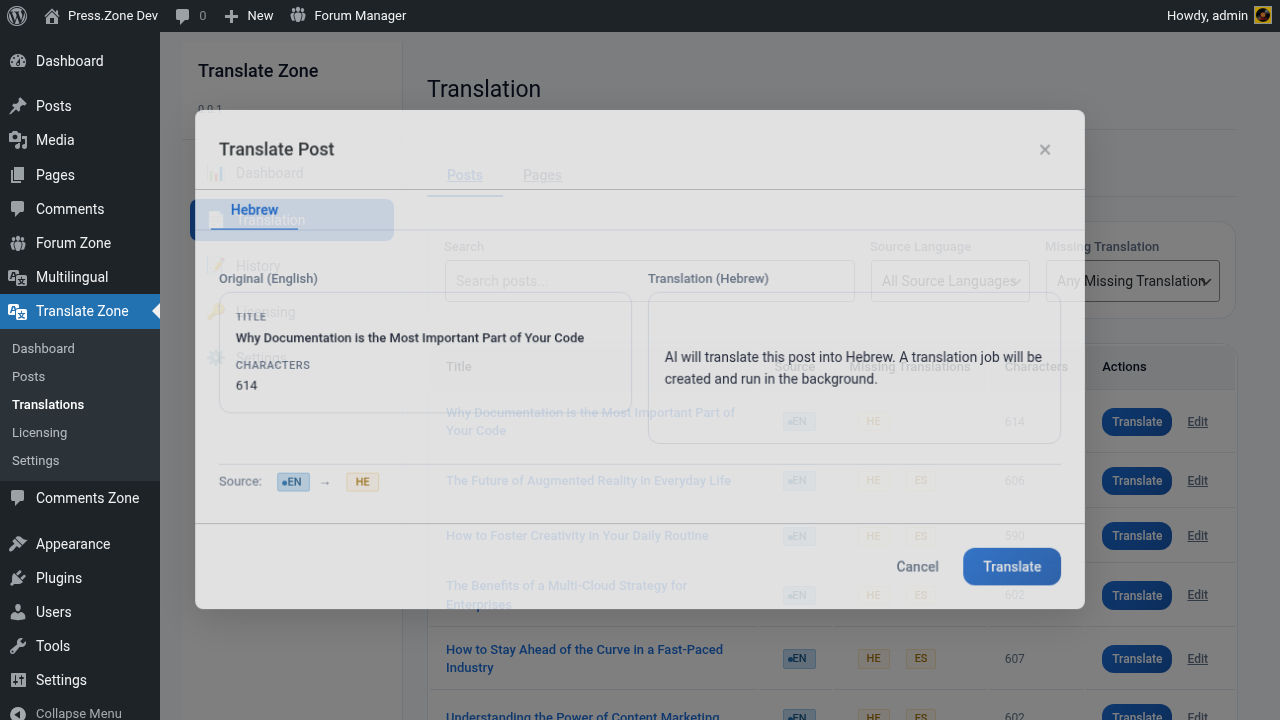Click the Forum Zone icon in sidebar
This screenshot has width=1280, height=720.
[18, 243]
